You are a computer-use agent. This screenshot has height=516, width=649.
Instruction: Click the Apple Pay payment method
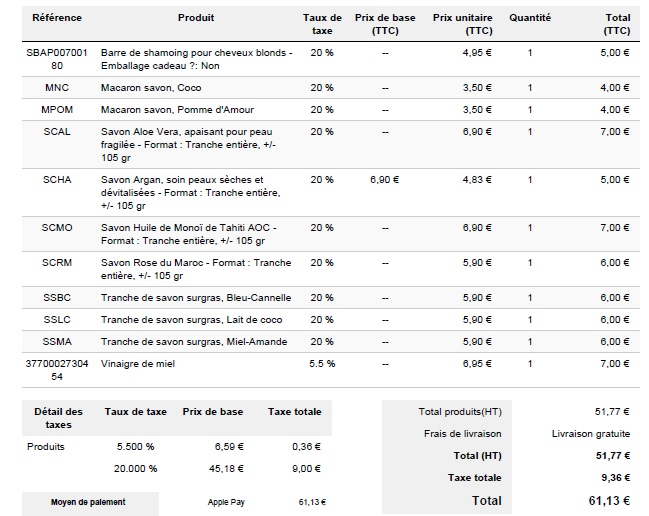click(x=225, y=502)
